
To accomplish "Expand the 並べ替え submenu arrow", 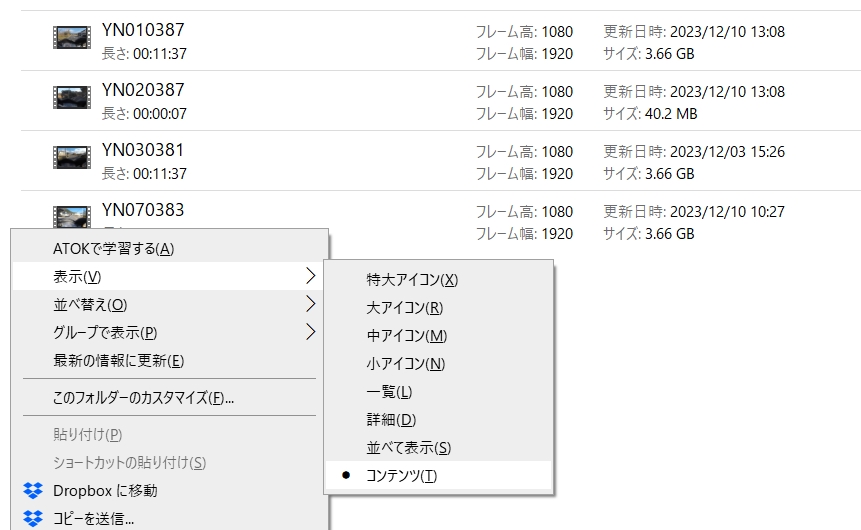I will pos(310,304).
